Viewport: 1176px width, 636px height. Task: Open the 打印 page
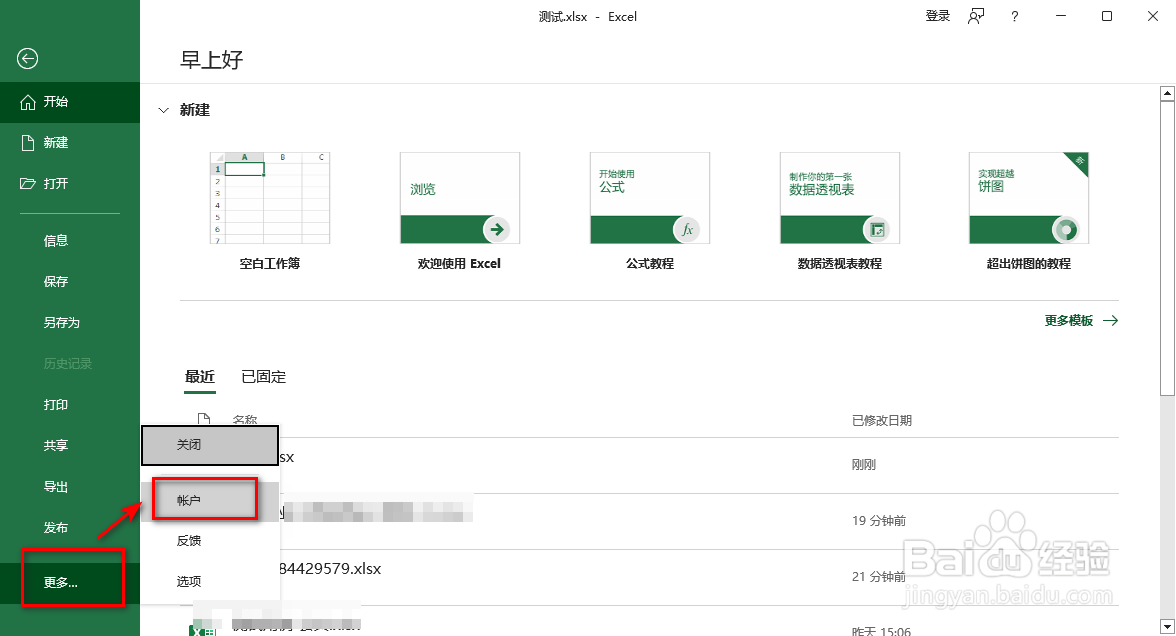pyautogui.click(x=70, y=404)
